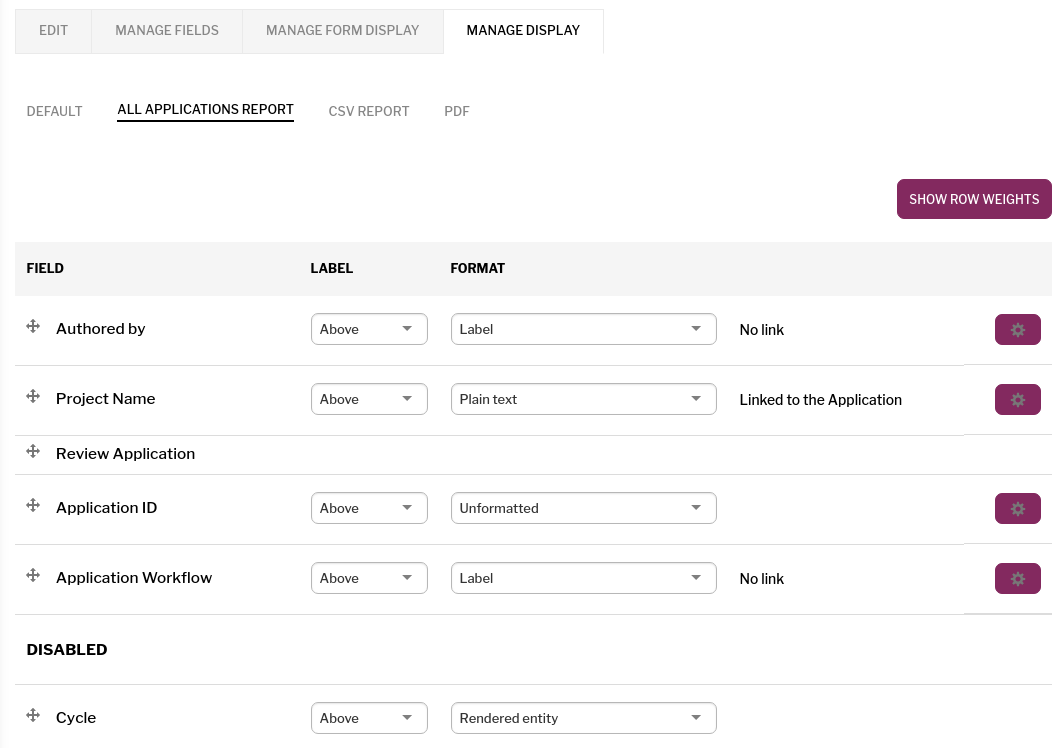Click the Application ID field name
1064x748 pixels.
[107, 508]
